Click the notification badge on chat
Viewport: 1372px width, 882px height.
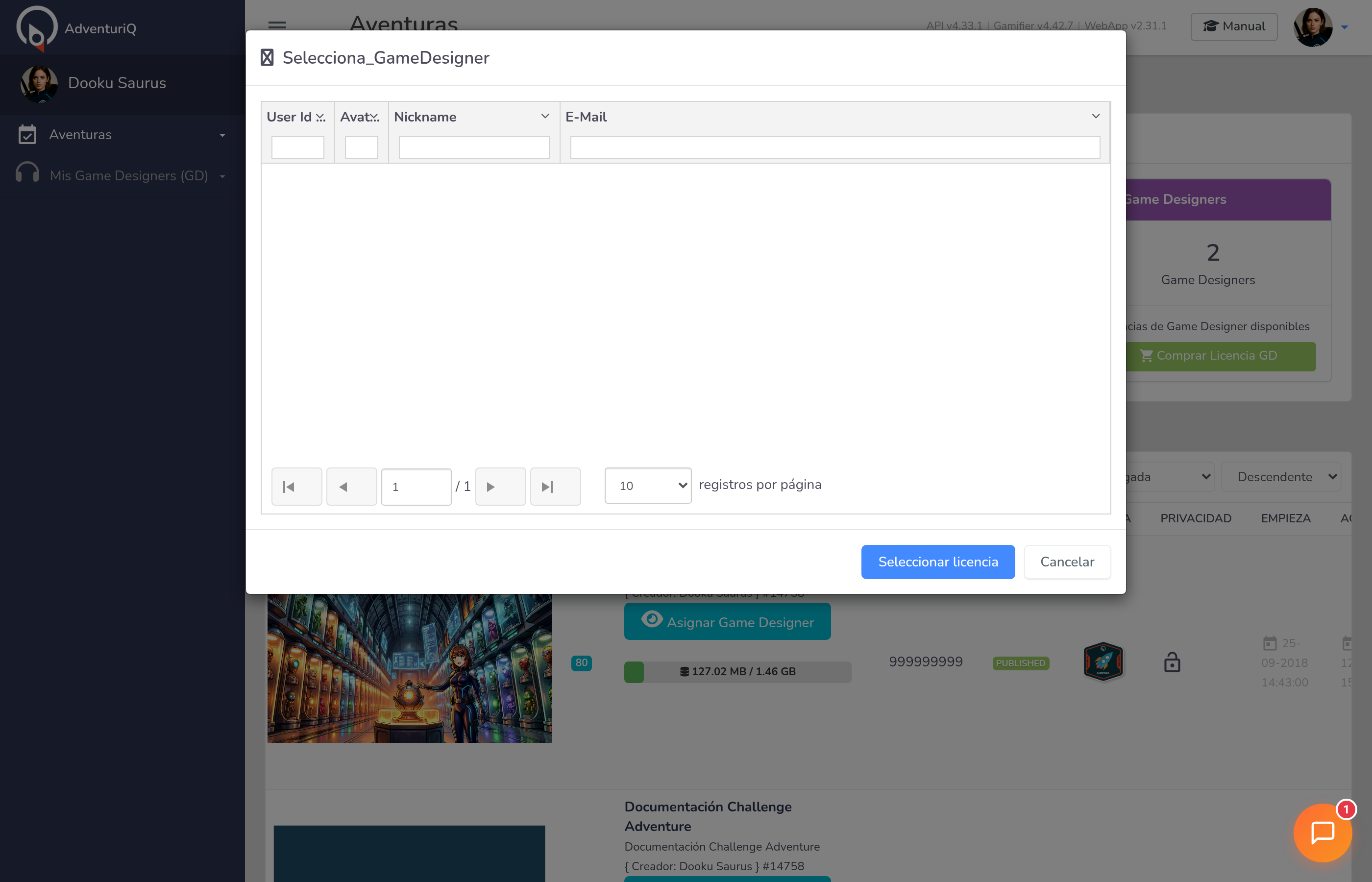[1346, 809]
